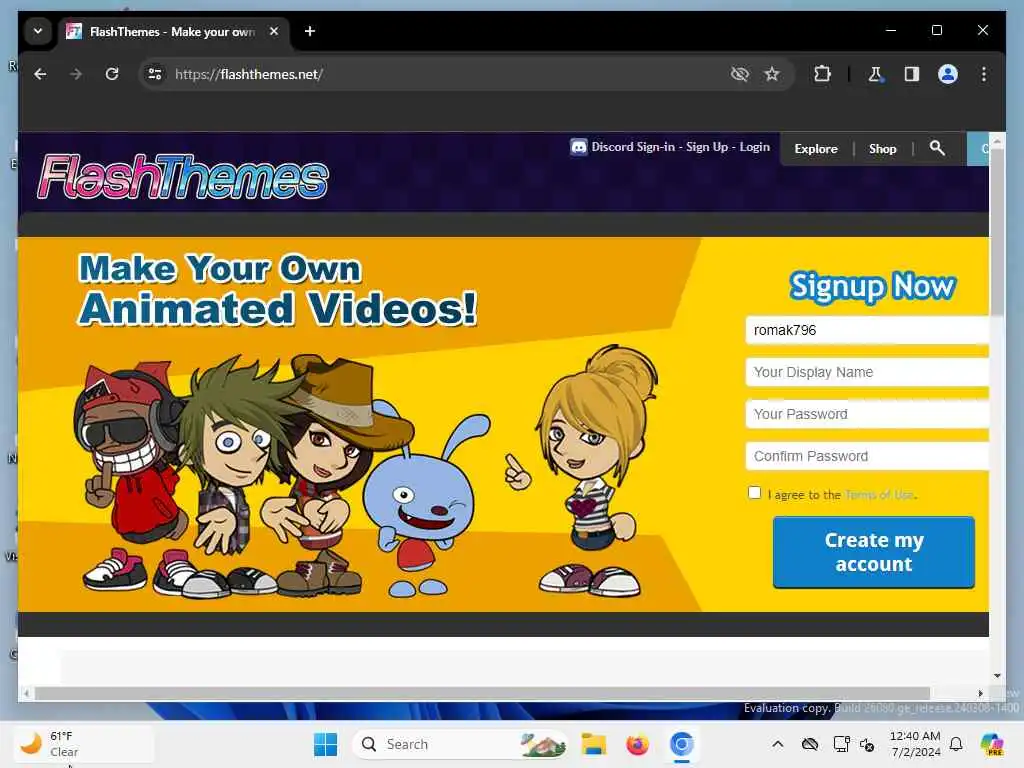Click the scrollbar down arrow

(997, 676)
